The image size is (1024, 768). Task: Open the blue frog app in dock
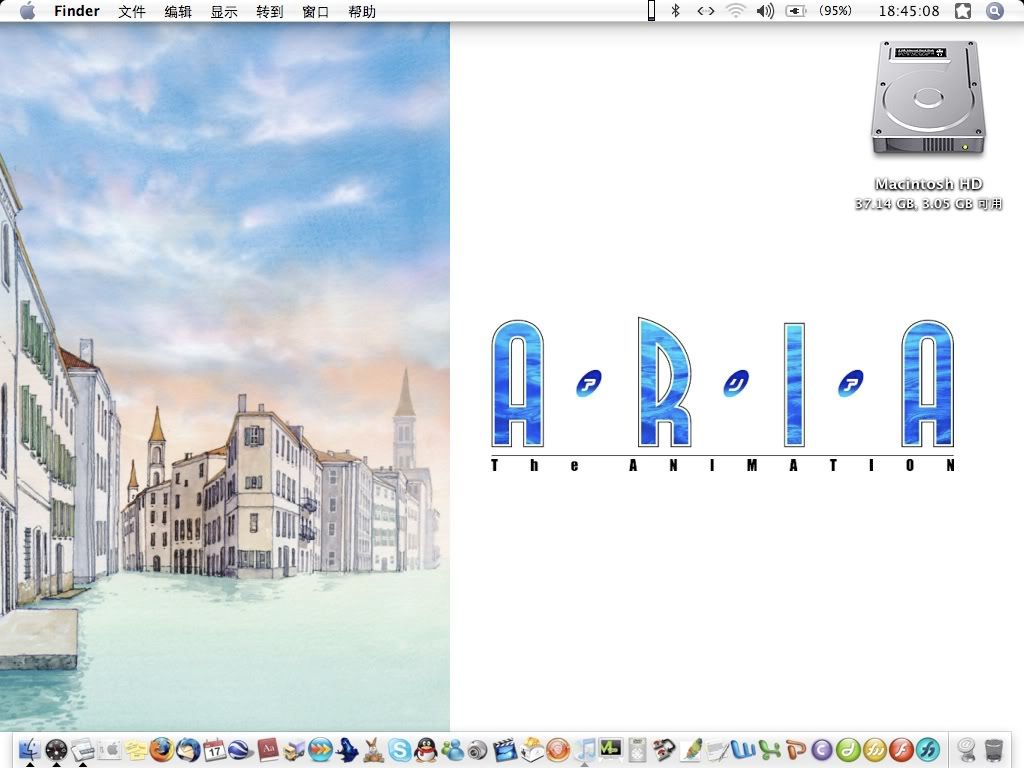pyautogui.click(x=347, y=750)
